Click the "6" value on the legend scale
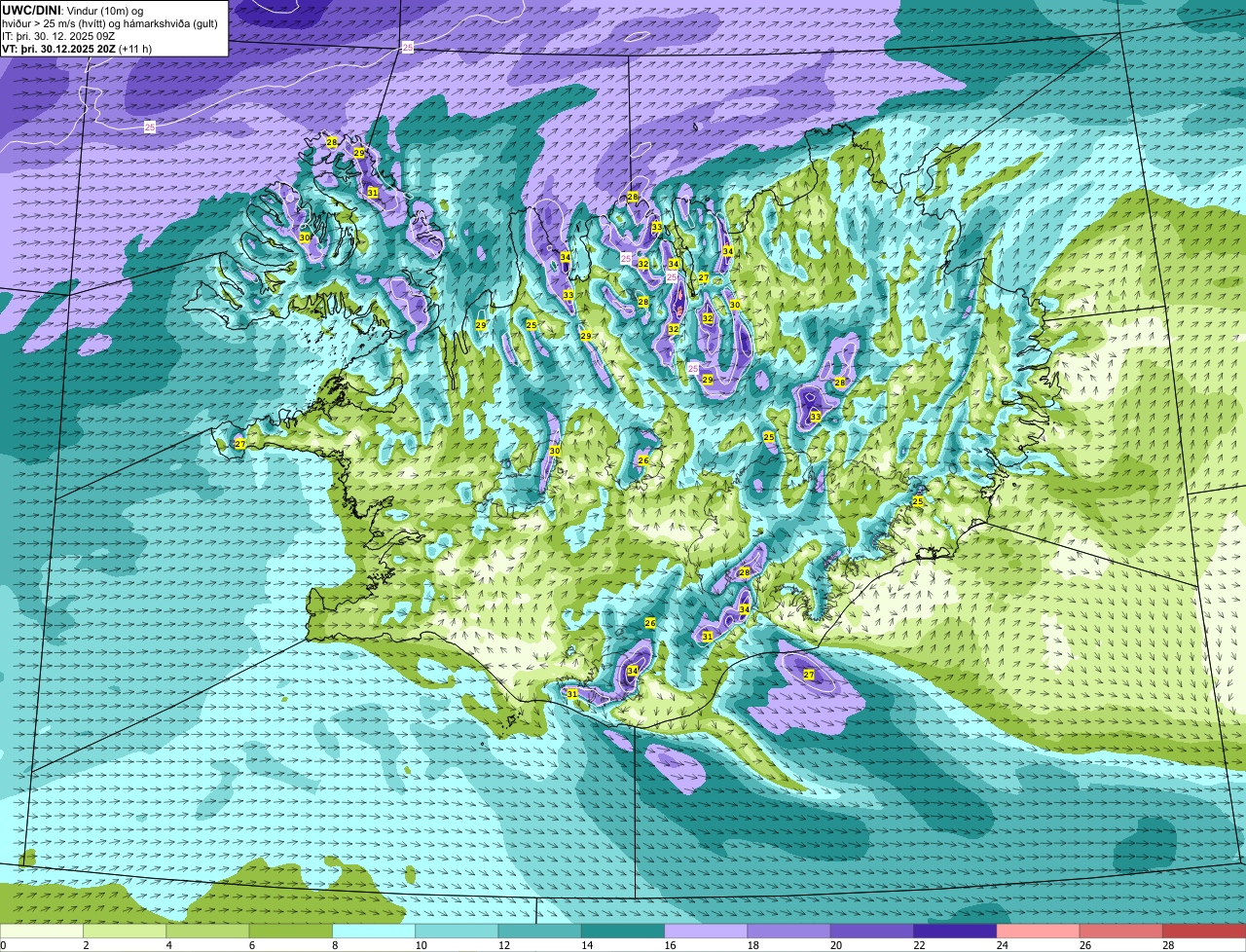The width and height of the screenshot is (1246, 952). (x=251, y=945)
